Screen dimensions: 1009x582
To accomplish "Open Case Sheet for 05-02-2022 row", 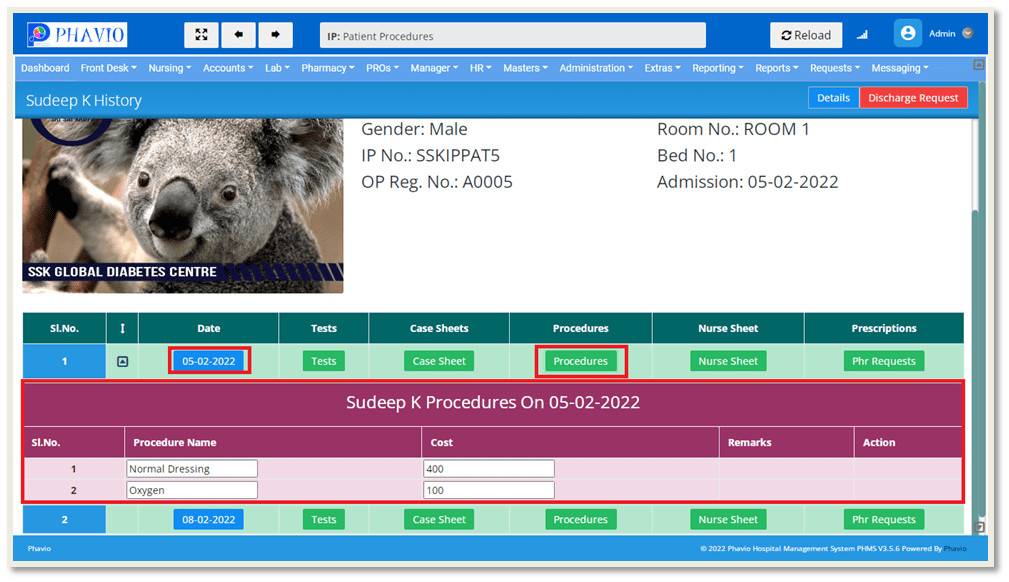I will (439, 361).
